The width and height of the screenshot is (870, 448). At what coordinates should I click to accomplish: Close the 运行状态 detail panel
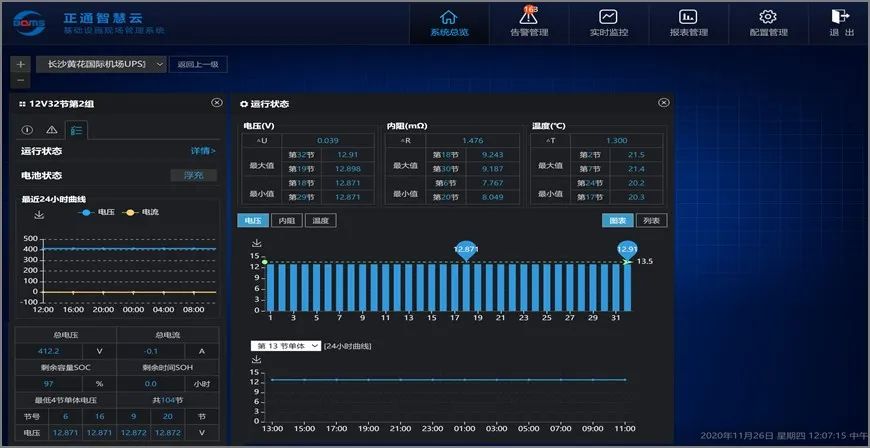(x=664, y=103)
